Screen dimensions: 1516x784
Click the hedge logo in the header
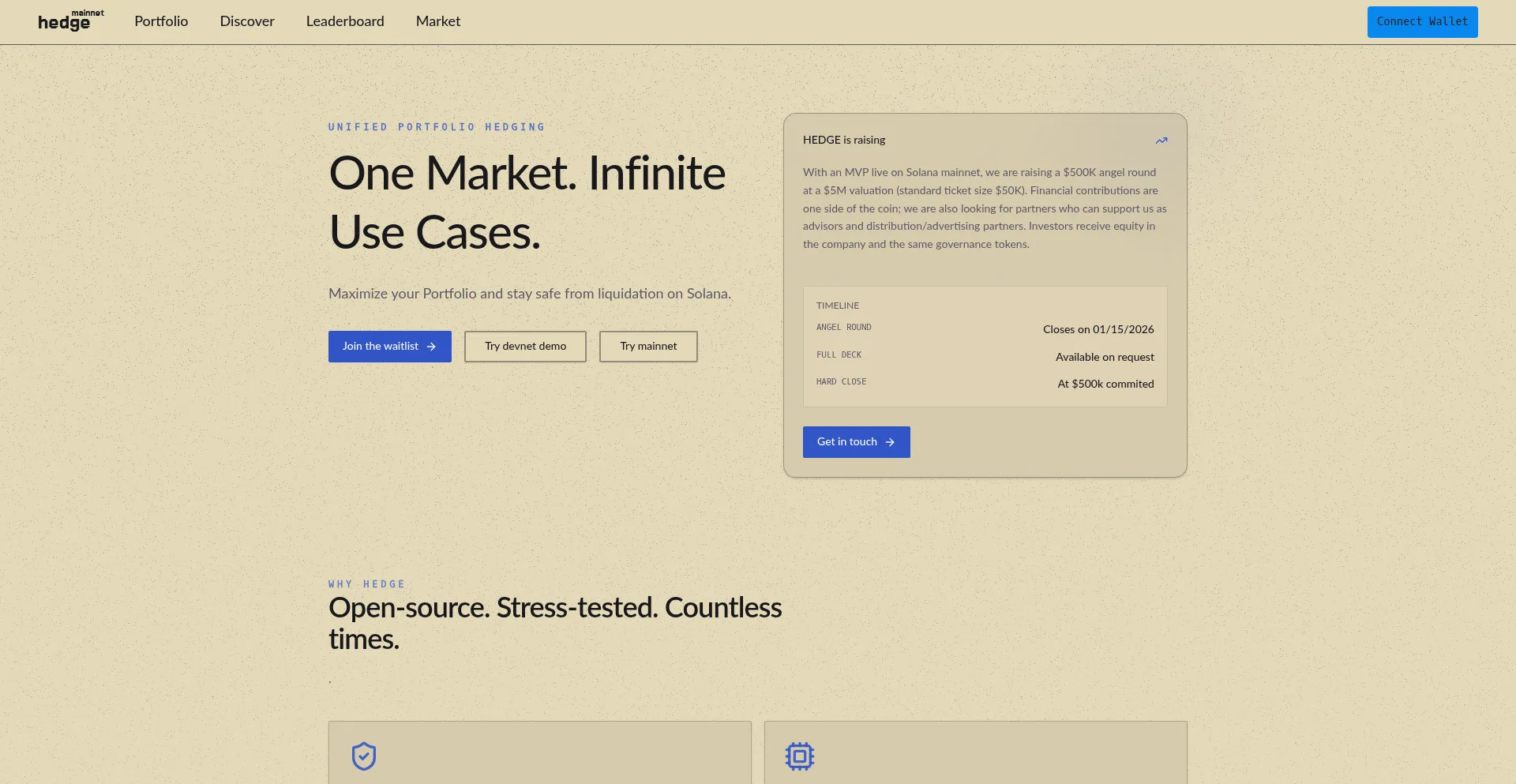63,23
